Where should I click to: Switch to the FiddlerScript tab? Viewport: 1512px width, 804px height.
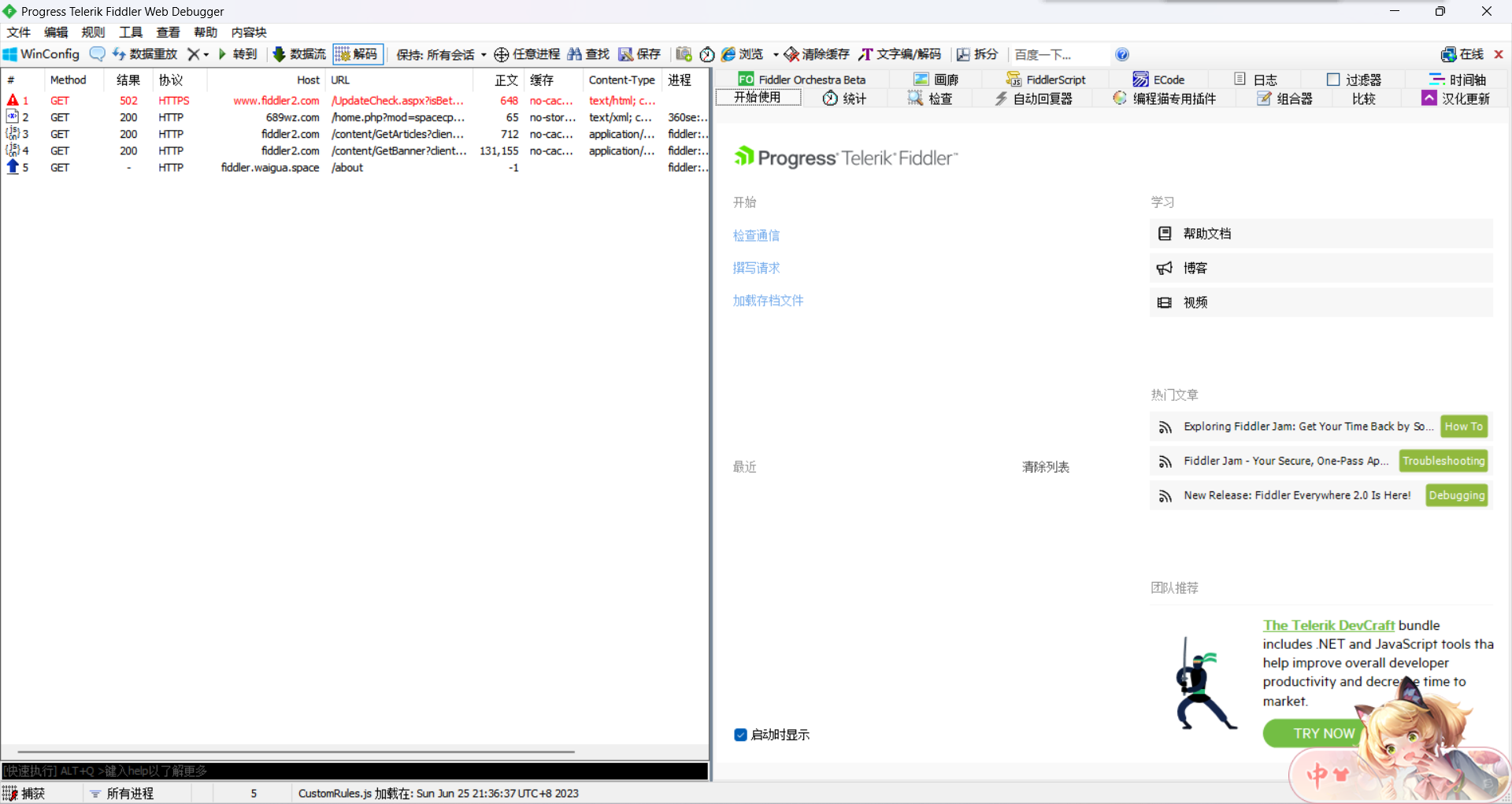tap(1046, 80)
